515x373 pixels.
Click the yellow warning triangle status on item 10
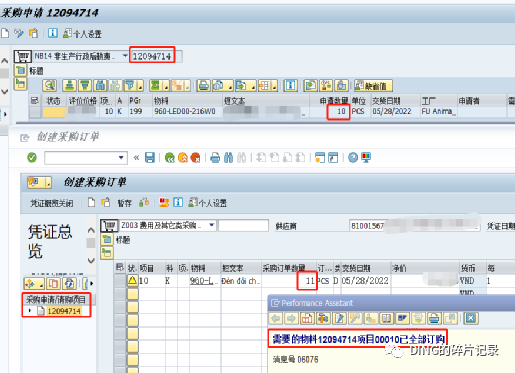133,281
